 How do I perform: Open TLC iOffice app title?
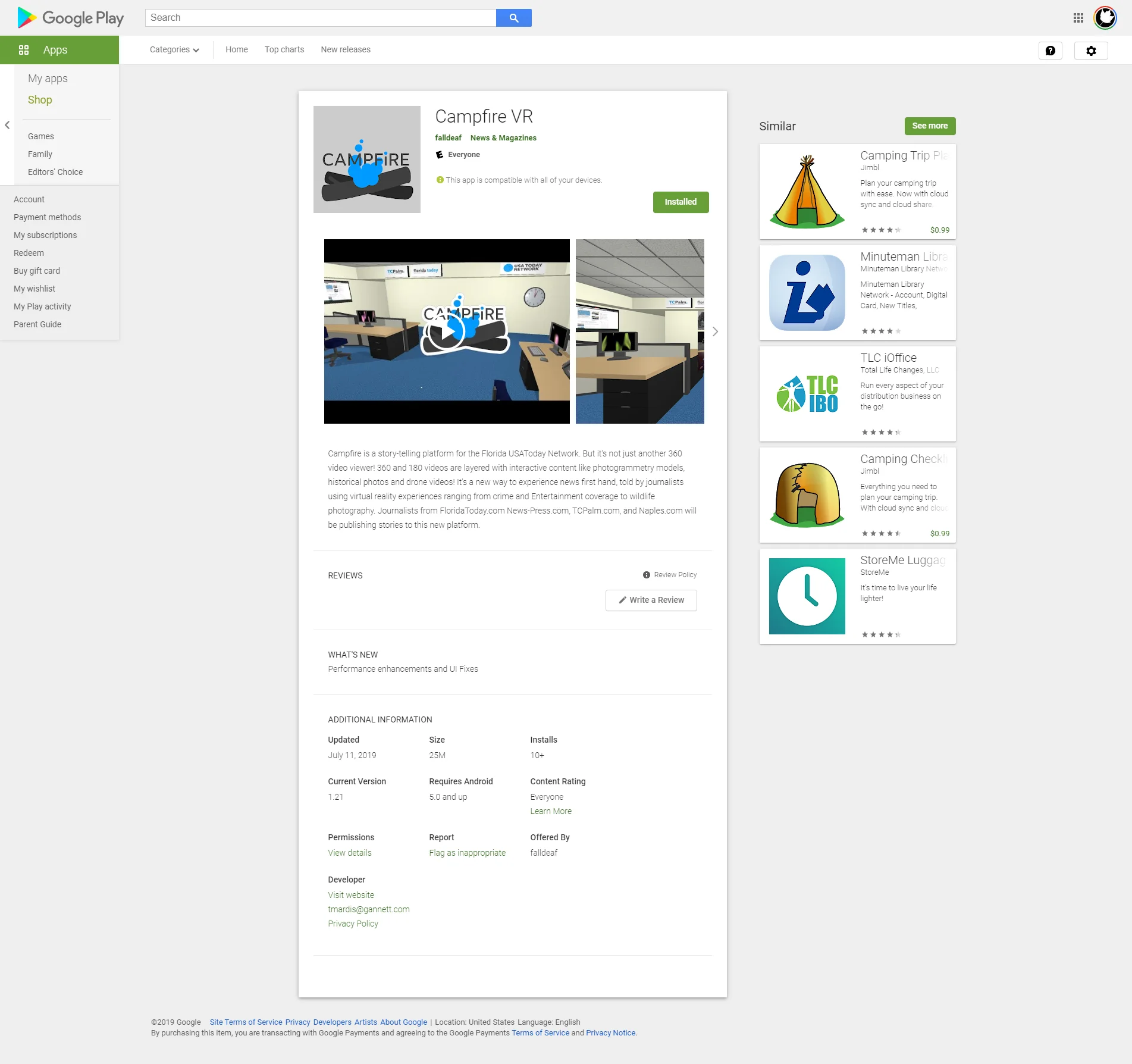[x=888, y=358]
